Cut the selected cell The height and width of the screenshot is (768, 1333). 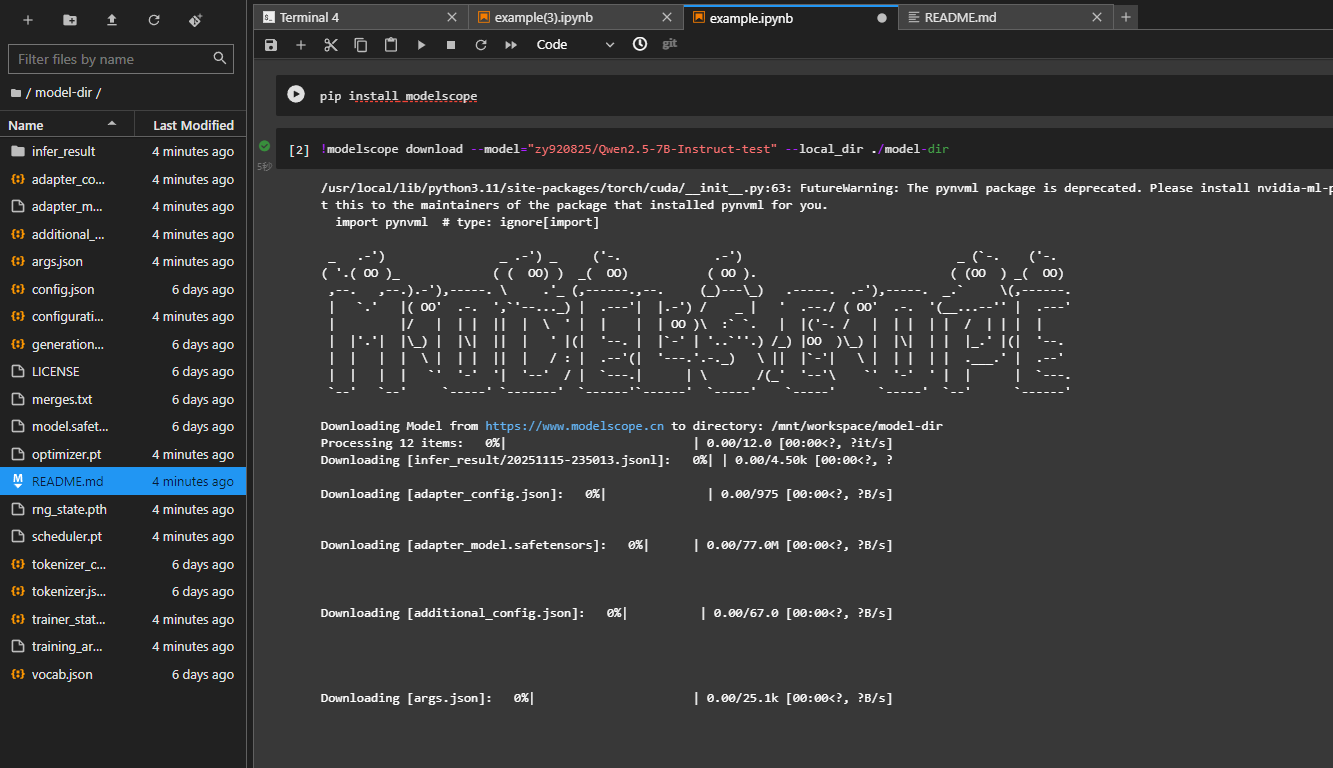331,45
